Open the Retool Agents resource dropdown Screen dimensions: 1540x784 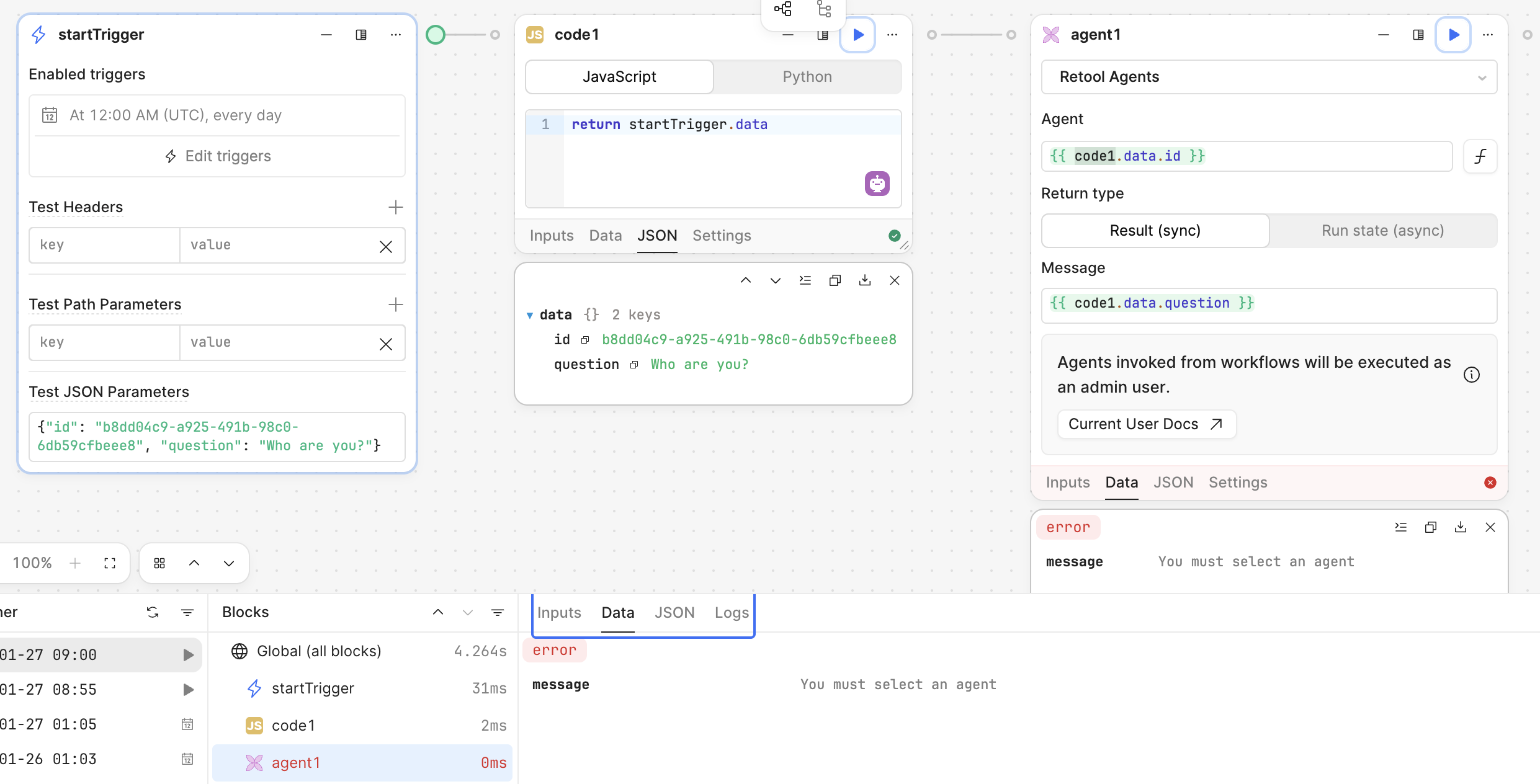coord(1268,77)
